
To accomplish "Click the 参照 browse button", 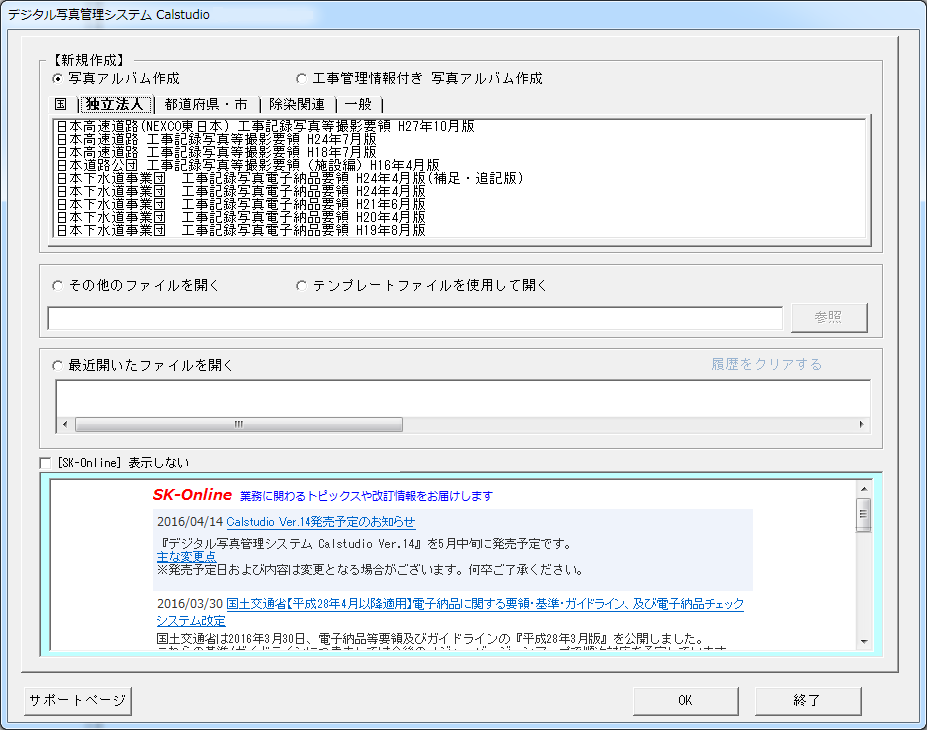I will pyautogui.click(x=829, y=317).
